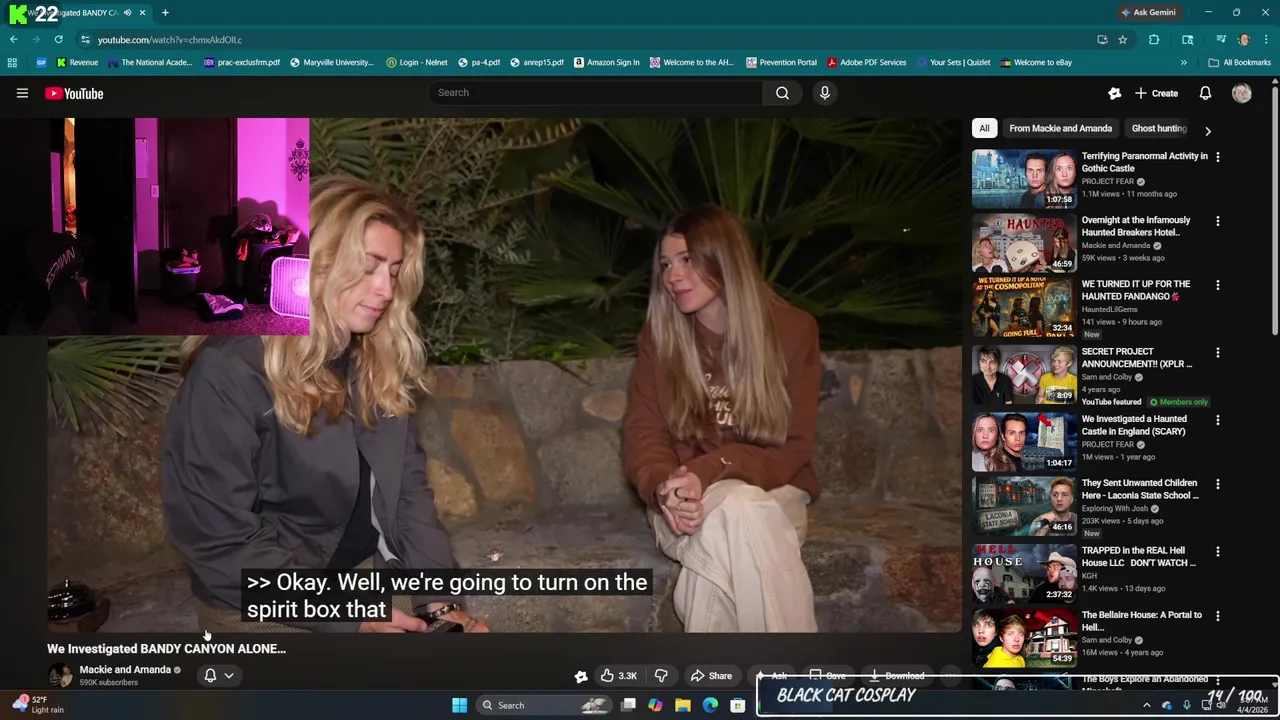The height and width of the screenshot is (720, 1280).
Task: Open Windows Start menu
Action: coord(459,705)
